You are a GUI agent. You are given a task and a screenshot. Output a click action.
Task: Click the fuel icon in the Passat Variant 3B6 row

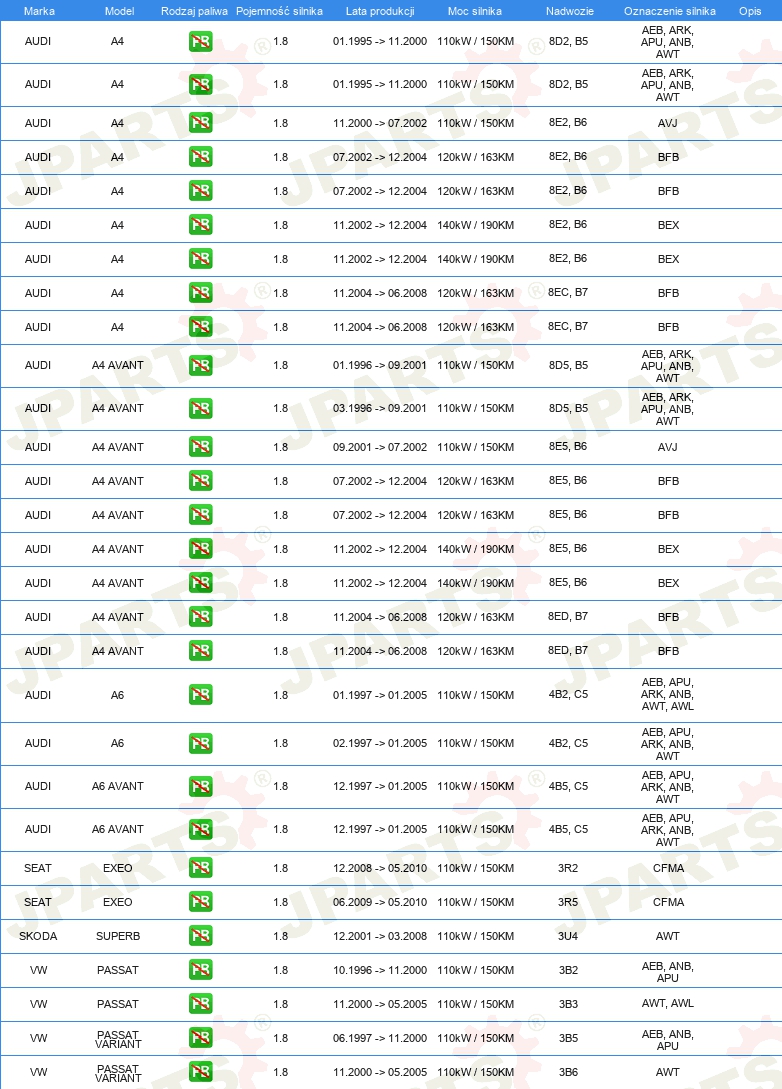coord(201,1072)
